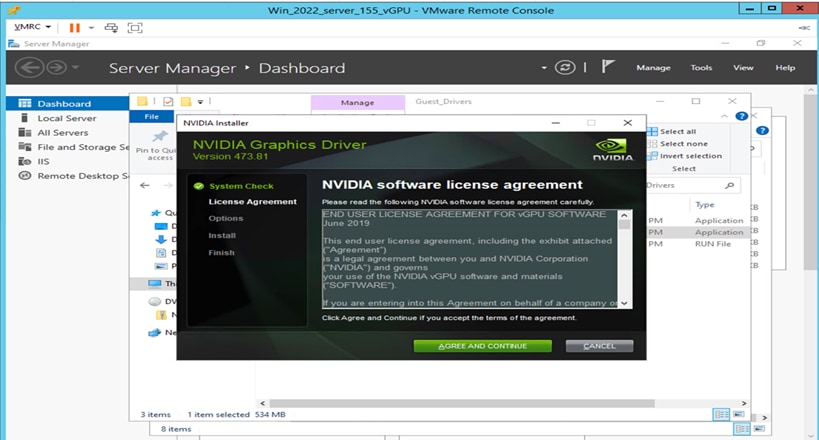The width and height of the screenshot is (819, 440).
Task: Click new folder icon in Explorer title bar
Action: 185,101
